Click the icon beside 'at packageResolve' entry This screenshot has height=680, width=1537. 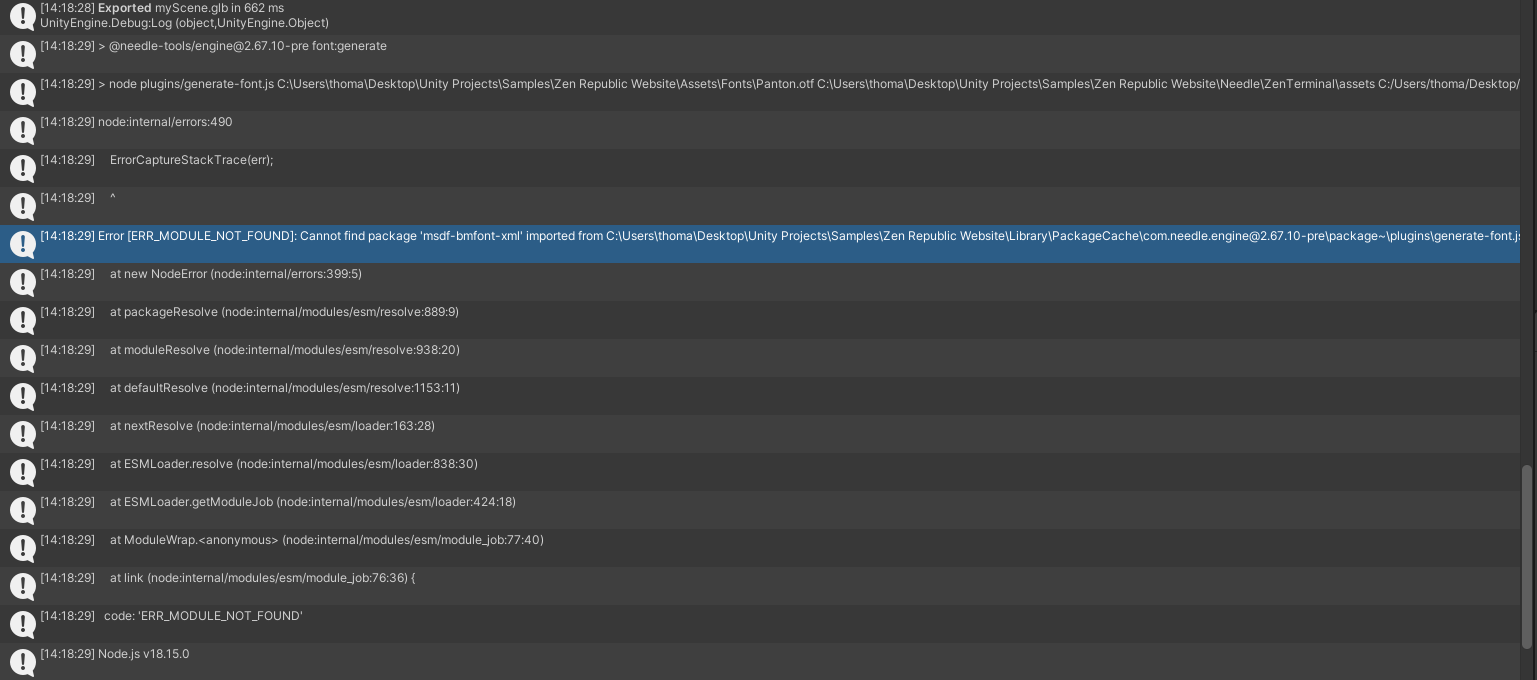coord(22,320)
